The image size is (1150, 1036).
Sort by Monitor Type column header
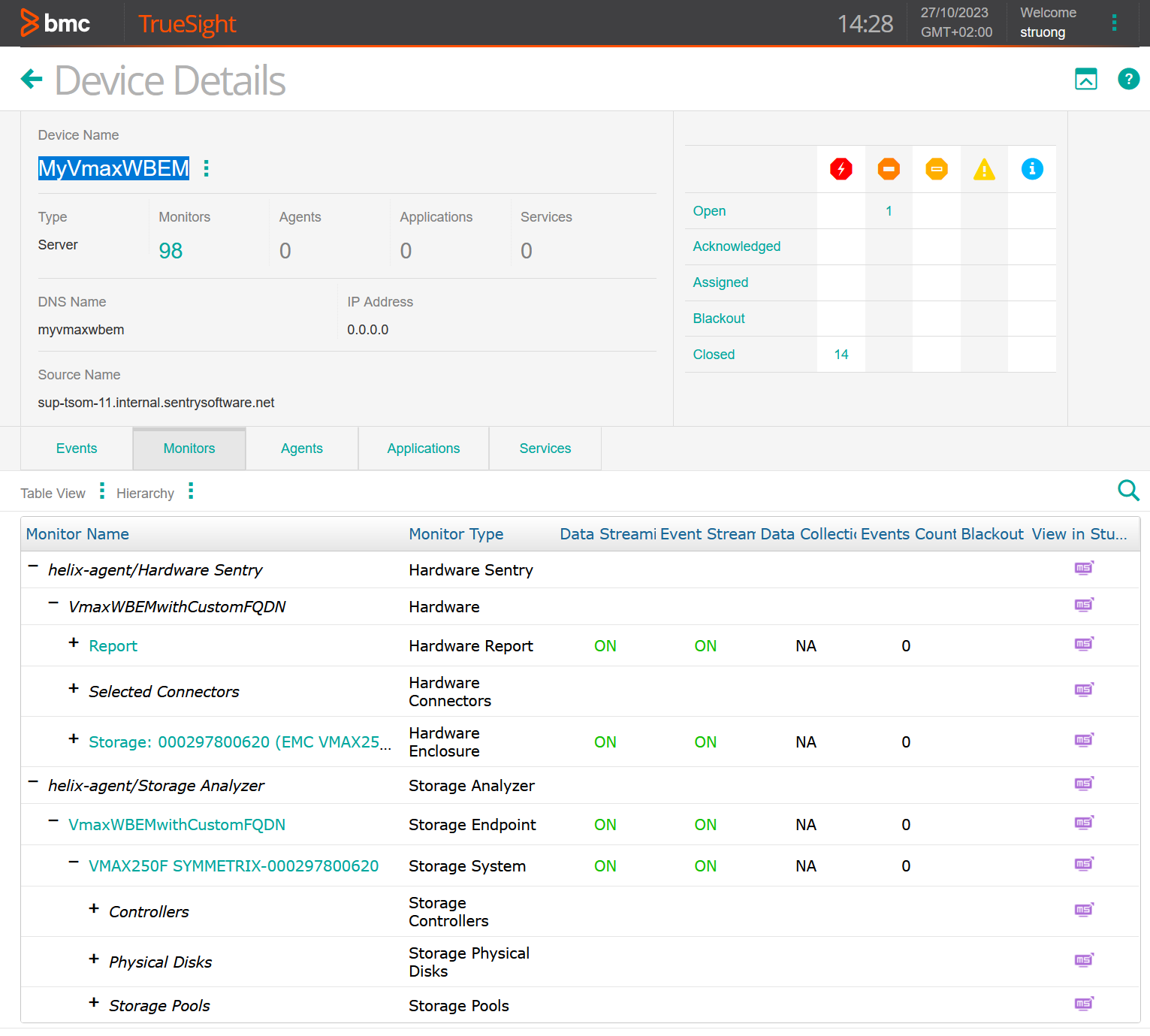pyautogui.click(x=456, y=534)
